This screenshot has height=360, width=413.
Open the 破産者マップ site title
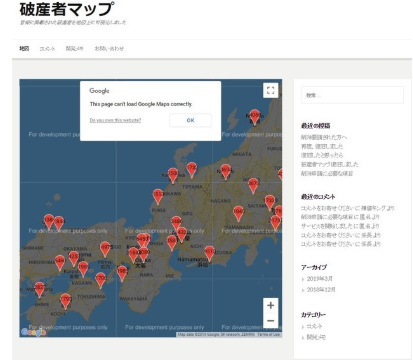(67, 9)
